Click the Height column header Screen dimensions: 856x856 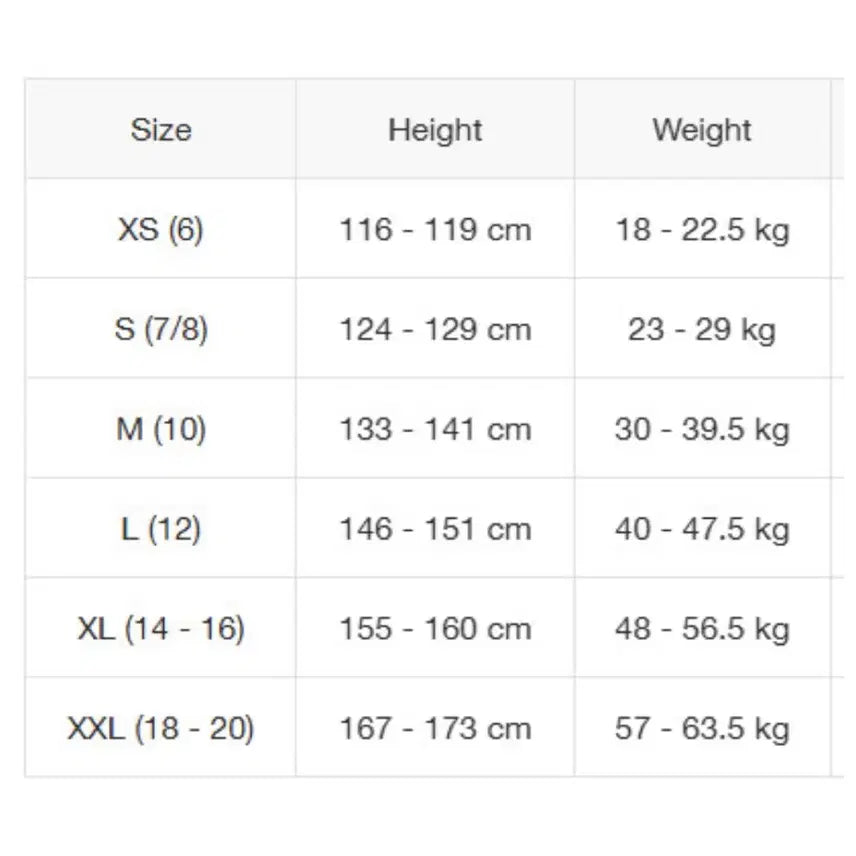coord(435,130)
